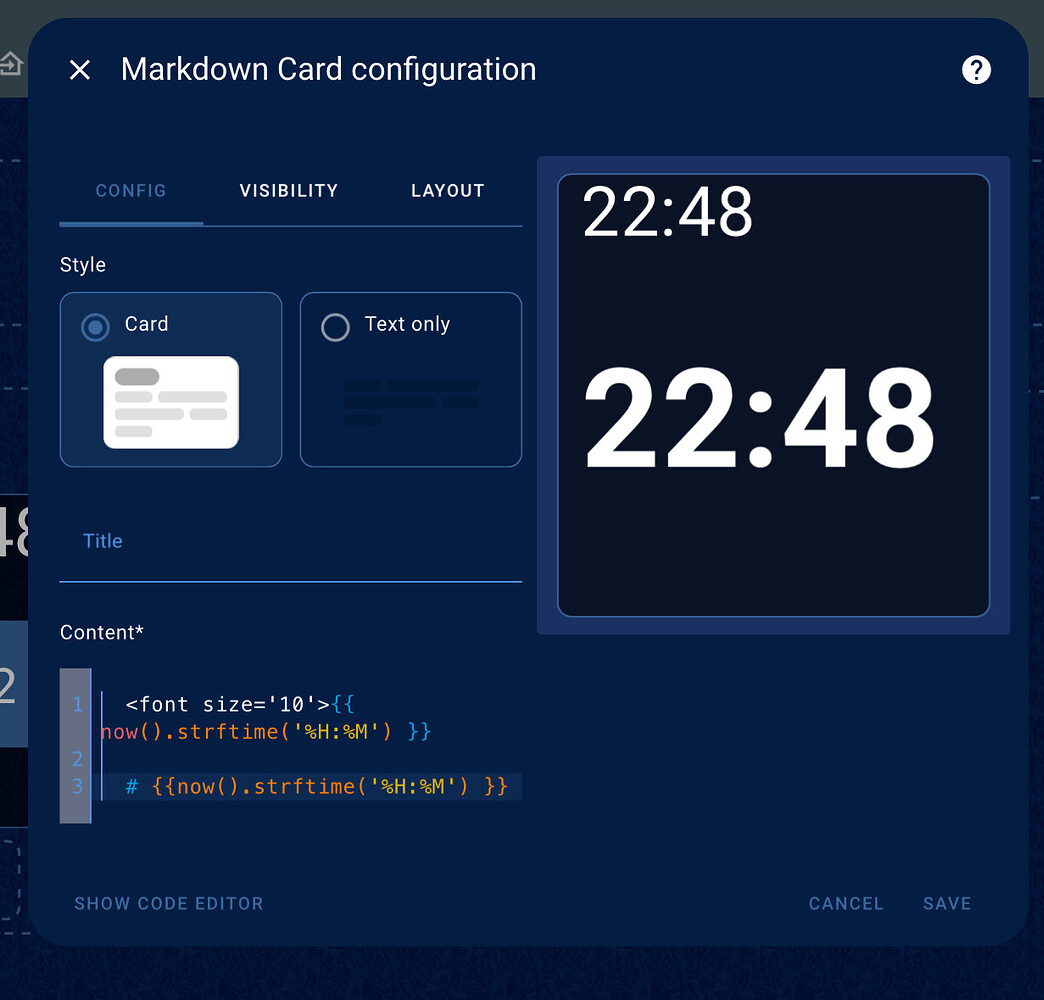Show the code editor
The image size is (1044, 1000).
[x=168, y=903]
